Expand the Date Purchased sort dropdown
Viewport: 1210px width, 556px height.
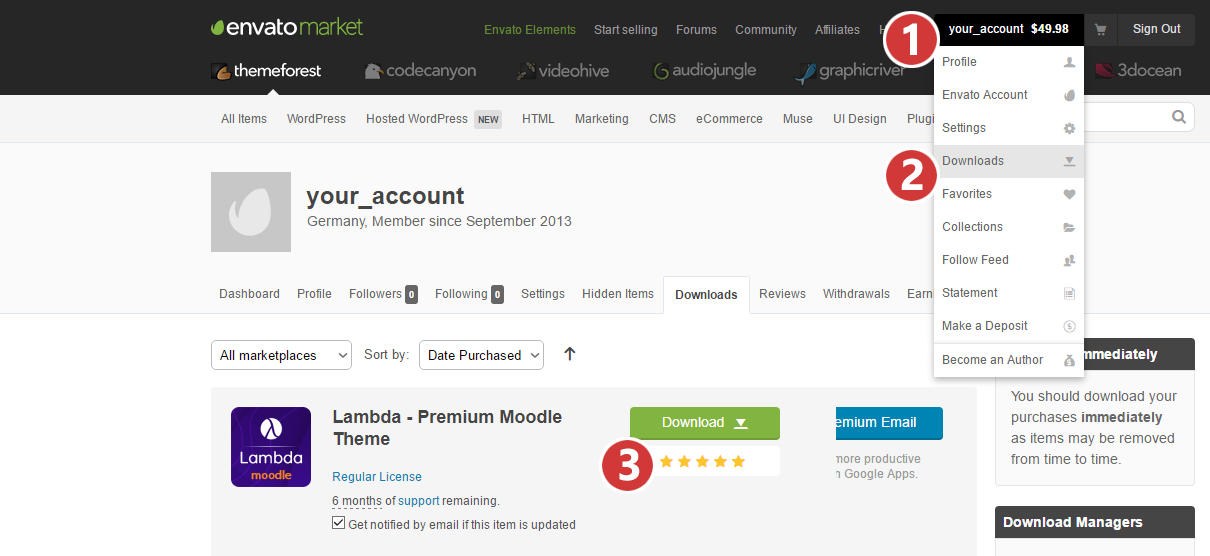click(481, 355)
